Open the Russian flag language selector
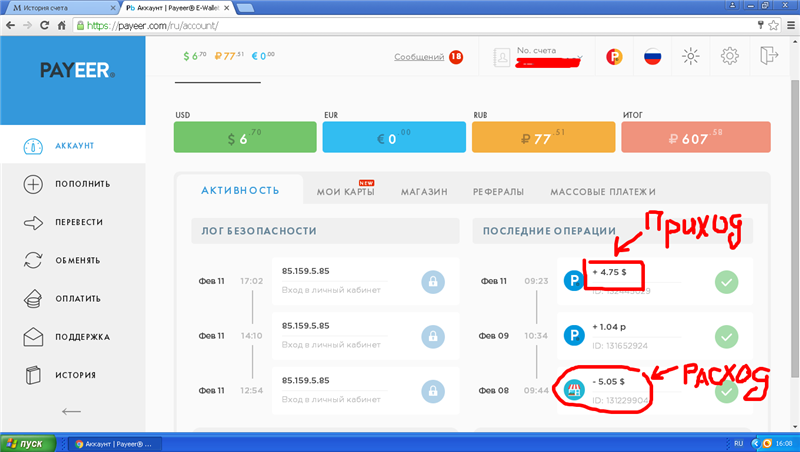800x452 pixels. [x=653, y=57]
